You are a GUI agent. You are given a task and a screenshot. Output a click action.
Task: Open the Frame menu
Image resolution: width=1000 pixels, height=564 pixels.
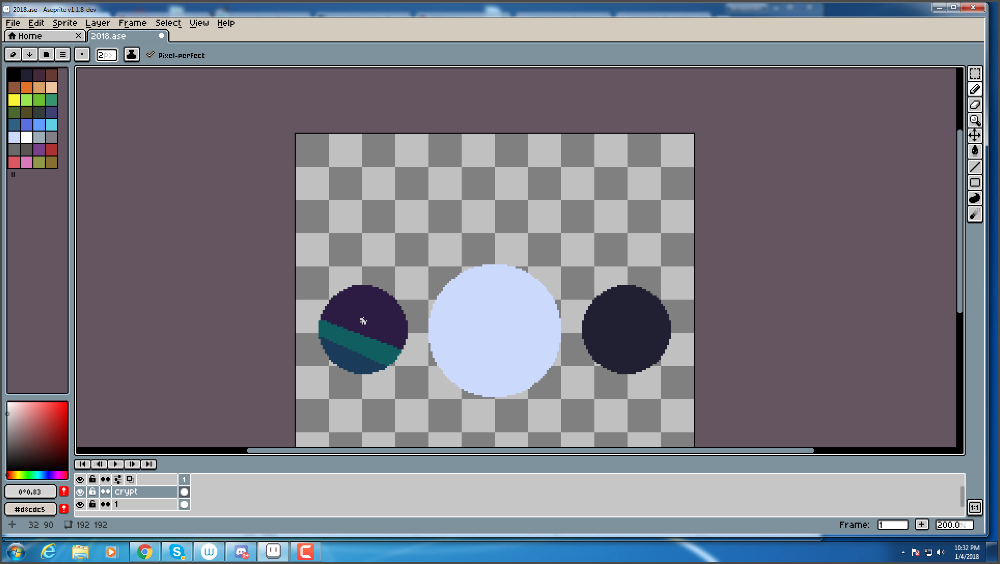pos(132,23)
